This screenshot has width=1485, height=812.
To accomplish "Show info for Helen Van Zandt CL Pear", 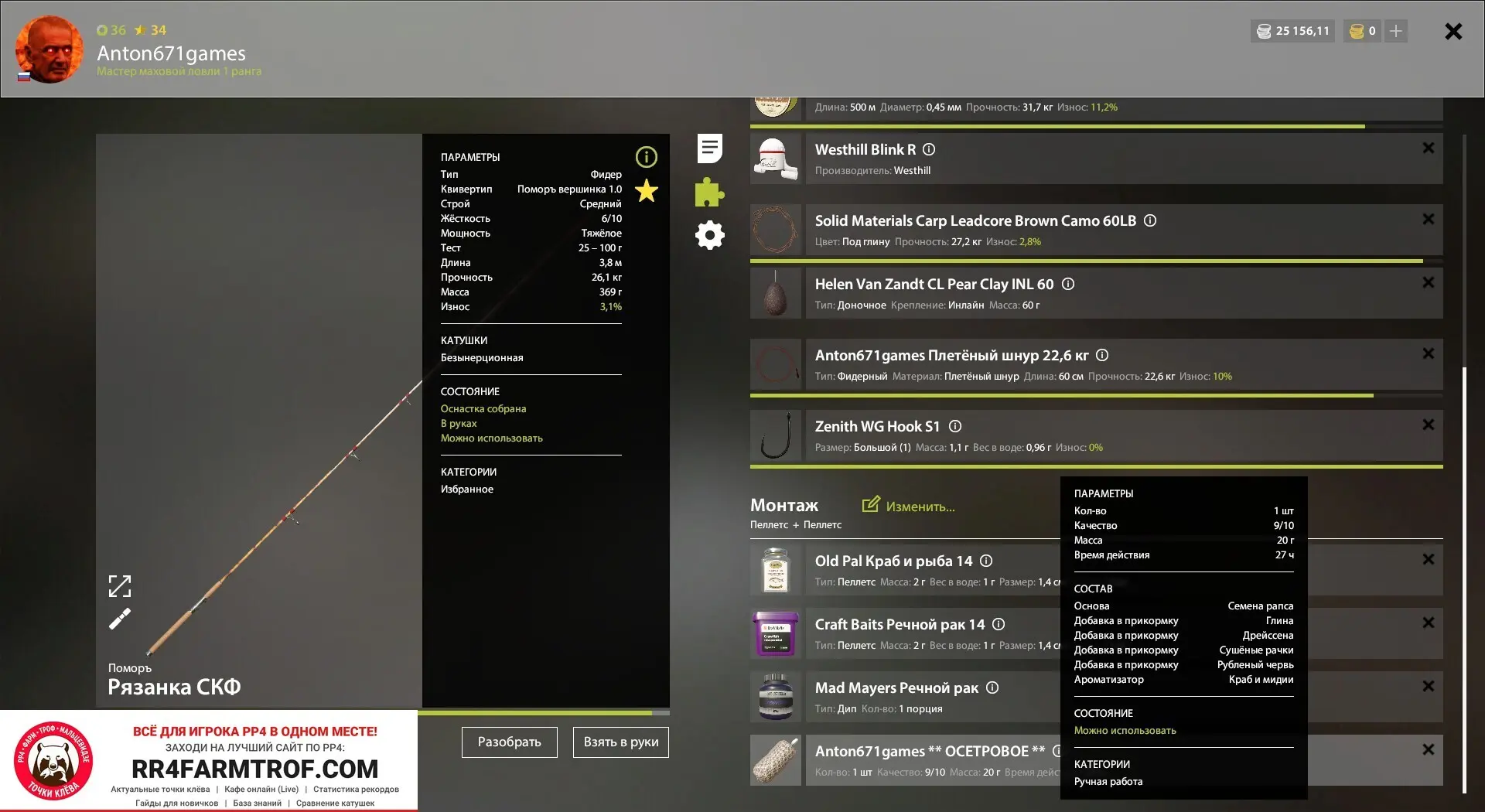I will pos(1068,284).
